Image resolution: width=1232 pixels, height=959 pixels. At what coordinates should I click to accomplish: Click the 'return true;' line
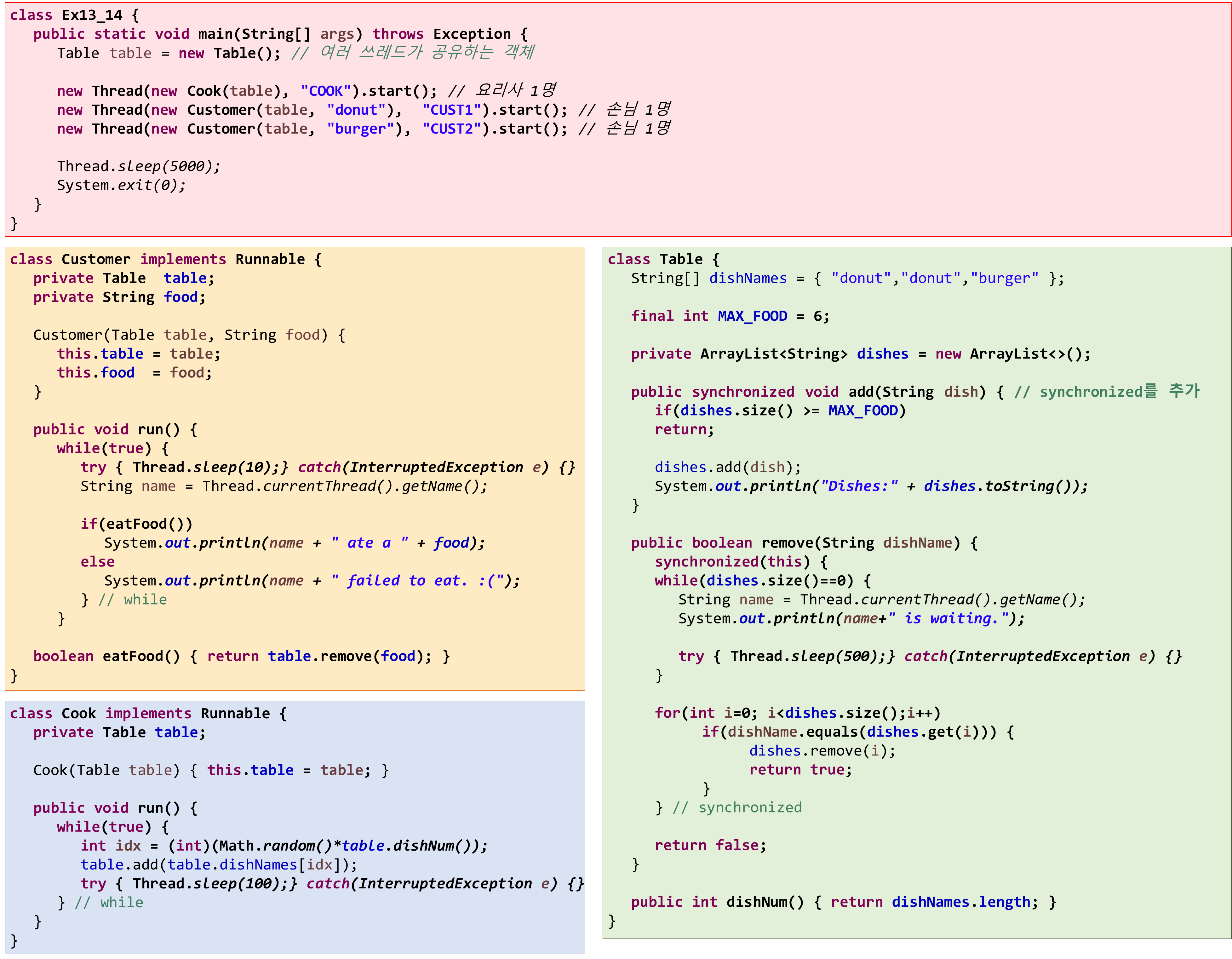pyautogui.click(x=800, y=770)
